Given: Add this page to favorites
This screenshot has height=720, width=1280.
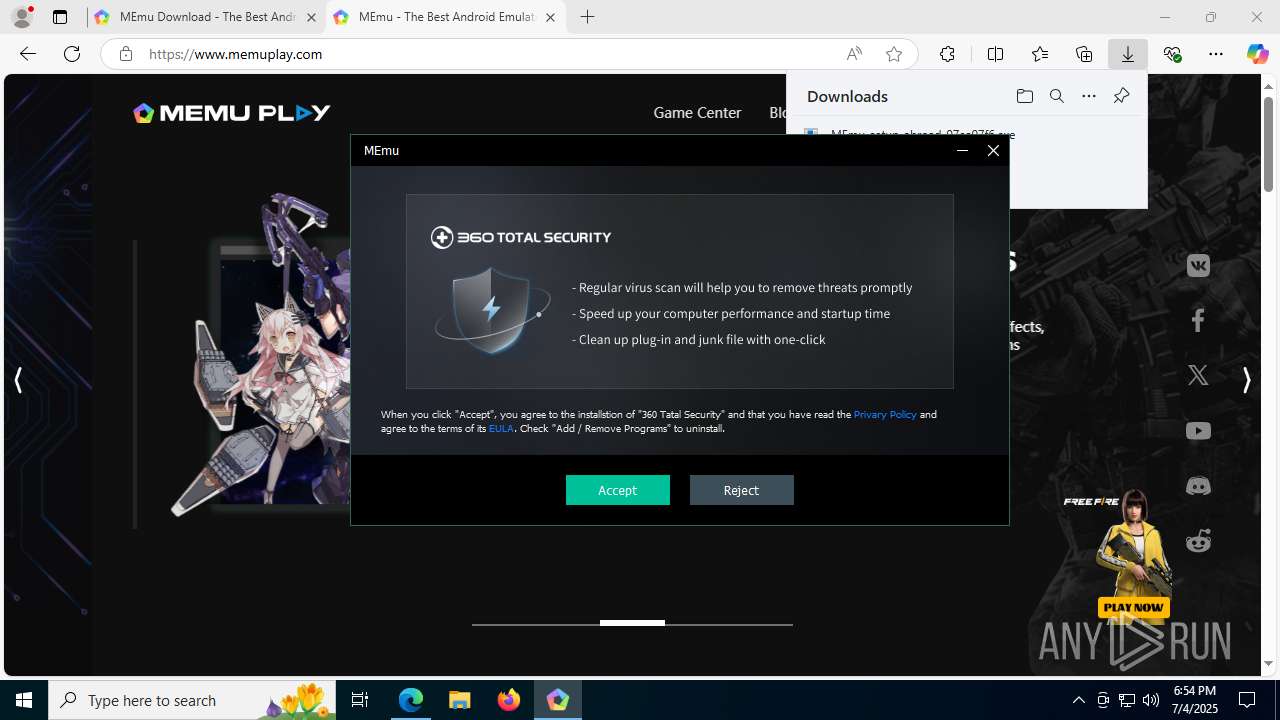Looking at the screenshot, I should 894,54.
